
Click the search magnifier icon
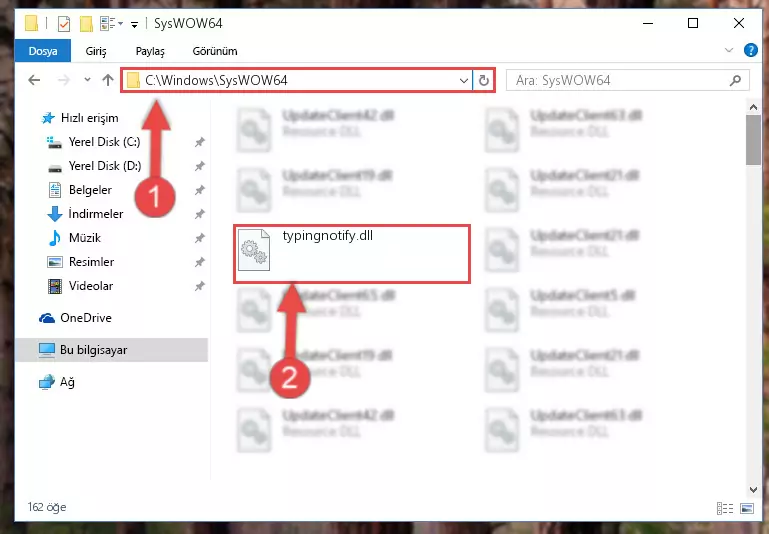pyautogui.click(x=735, y=80)
